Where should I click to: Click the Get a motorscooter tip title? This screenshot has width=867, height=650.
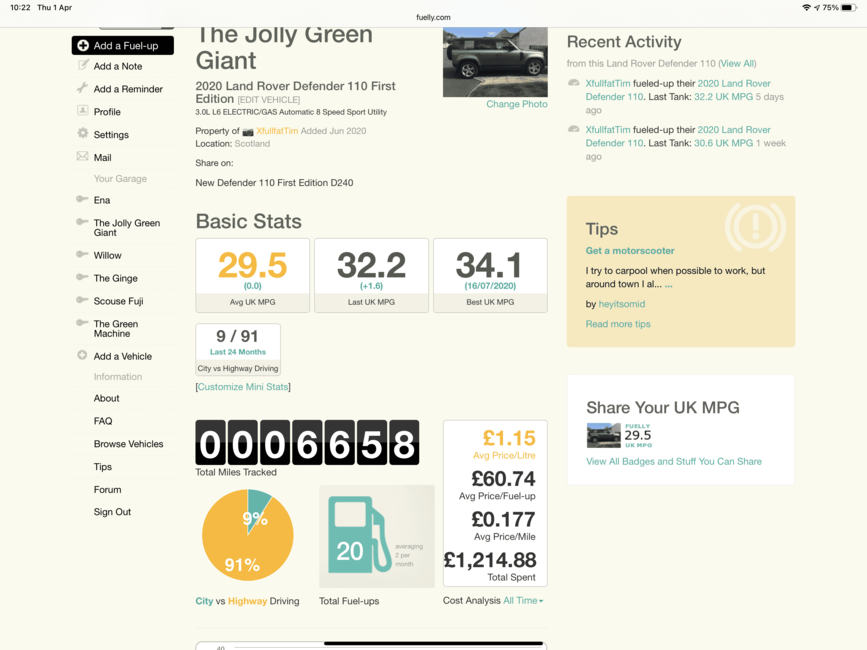(630, 250)
